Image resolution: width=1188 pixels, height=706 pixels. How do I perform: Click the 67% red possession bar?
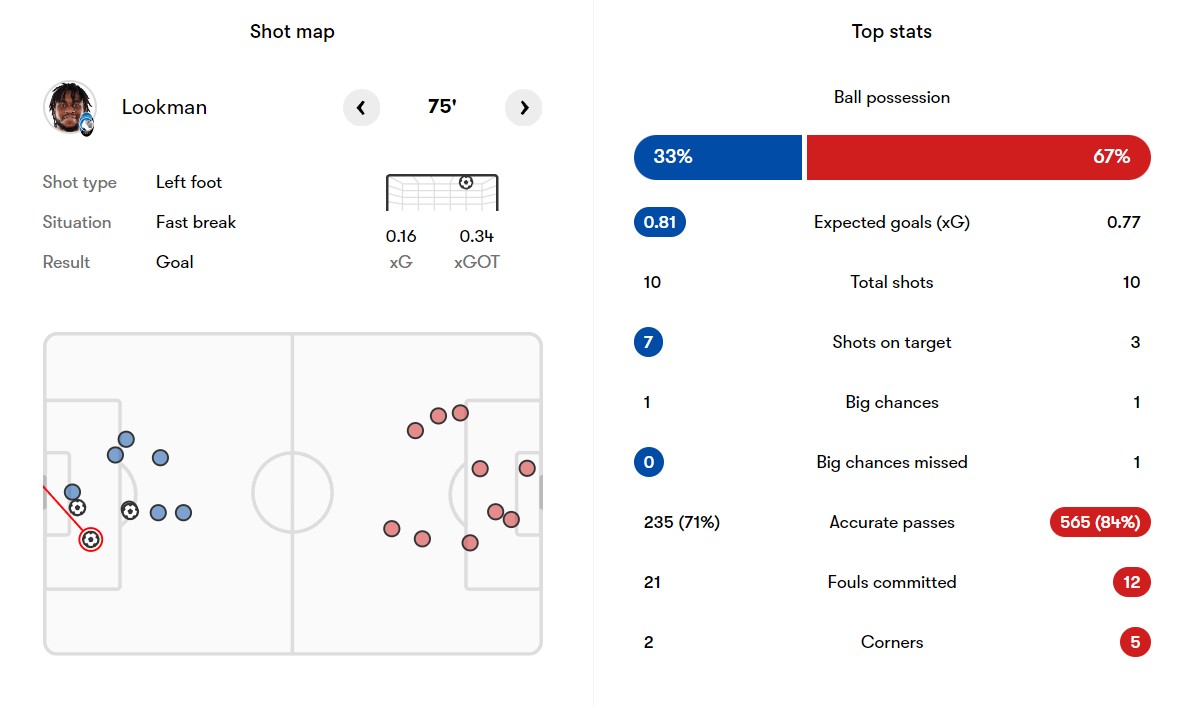coord(979,157)
